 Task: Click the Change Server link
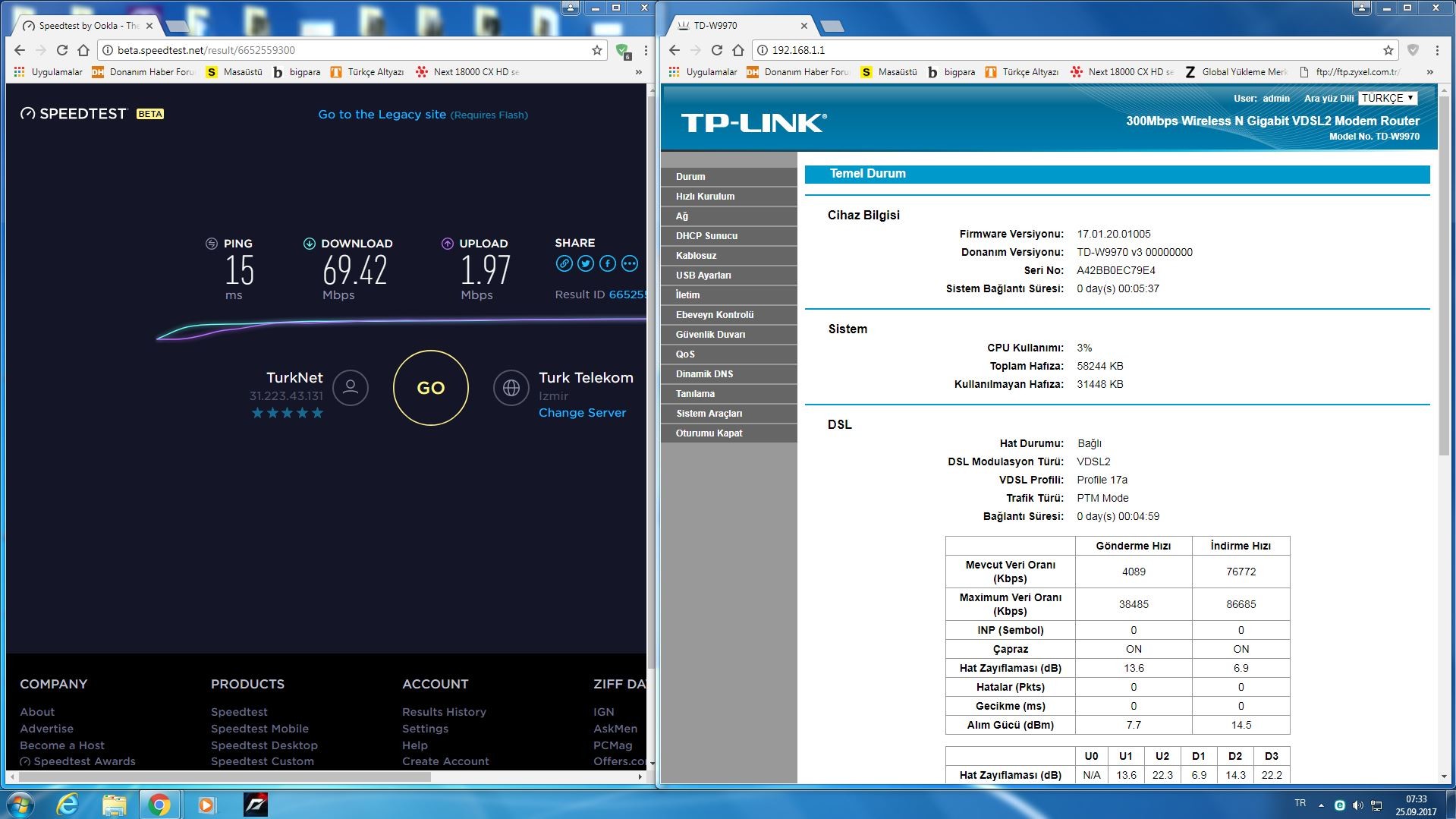pos(582,413)
